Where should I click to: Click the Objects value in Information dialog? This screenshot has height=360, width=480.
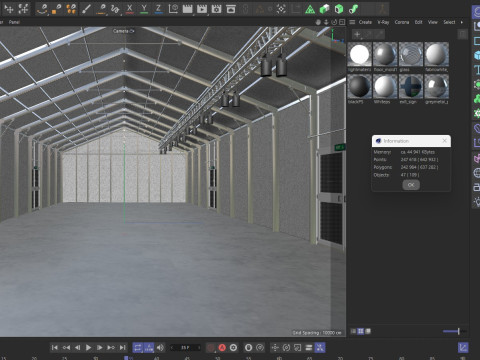point(410,175)
